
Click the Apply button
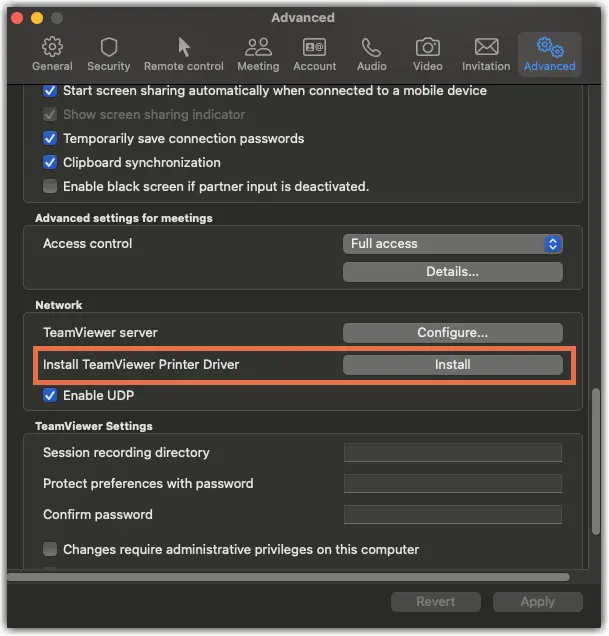538,602
